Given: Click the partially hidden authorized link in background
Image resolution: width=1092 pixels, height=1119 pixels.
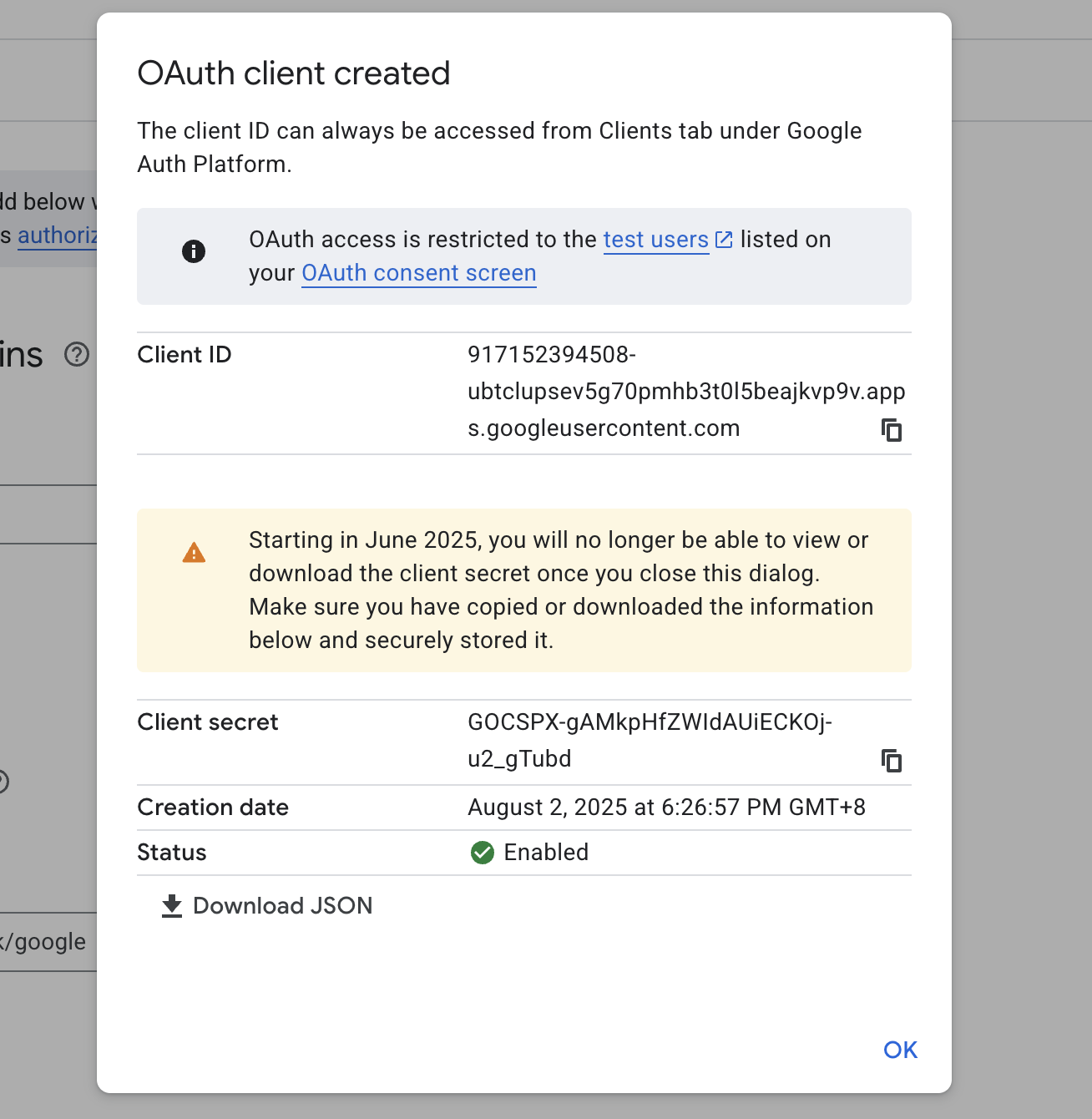Looking at the screenshot, I should coord(58,235).
